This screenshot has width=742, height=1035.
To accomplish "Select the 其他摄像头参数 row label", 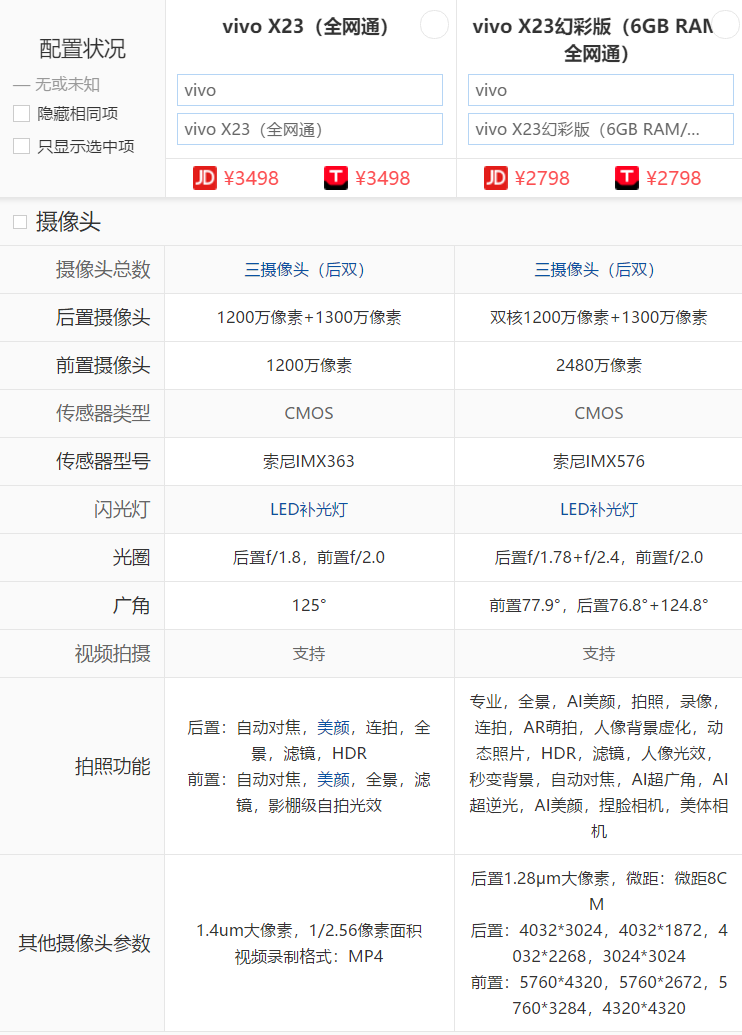I will pyautogui.click(x=84, y=943).
